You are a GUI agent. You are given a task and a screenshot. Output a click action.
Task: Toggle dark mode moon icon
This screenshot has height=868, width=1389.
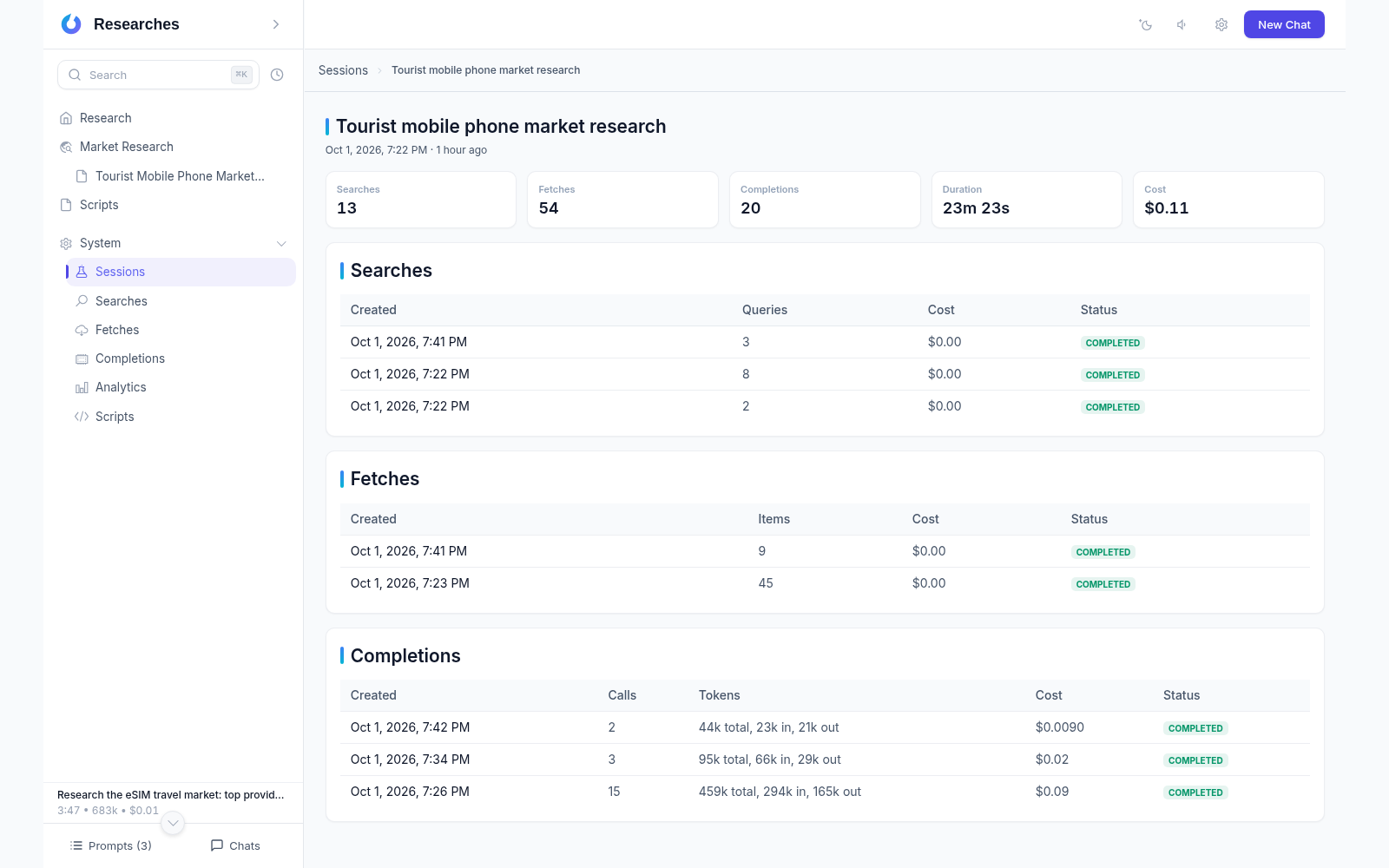tap(1146, 24)
